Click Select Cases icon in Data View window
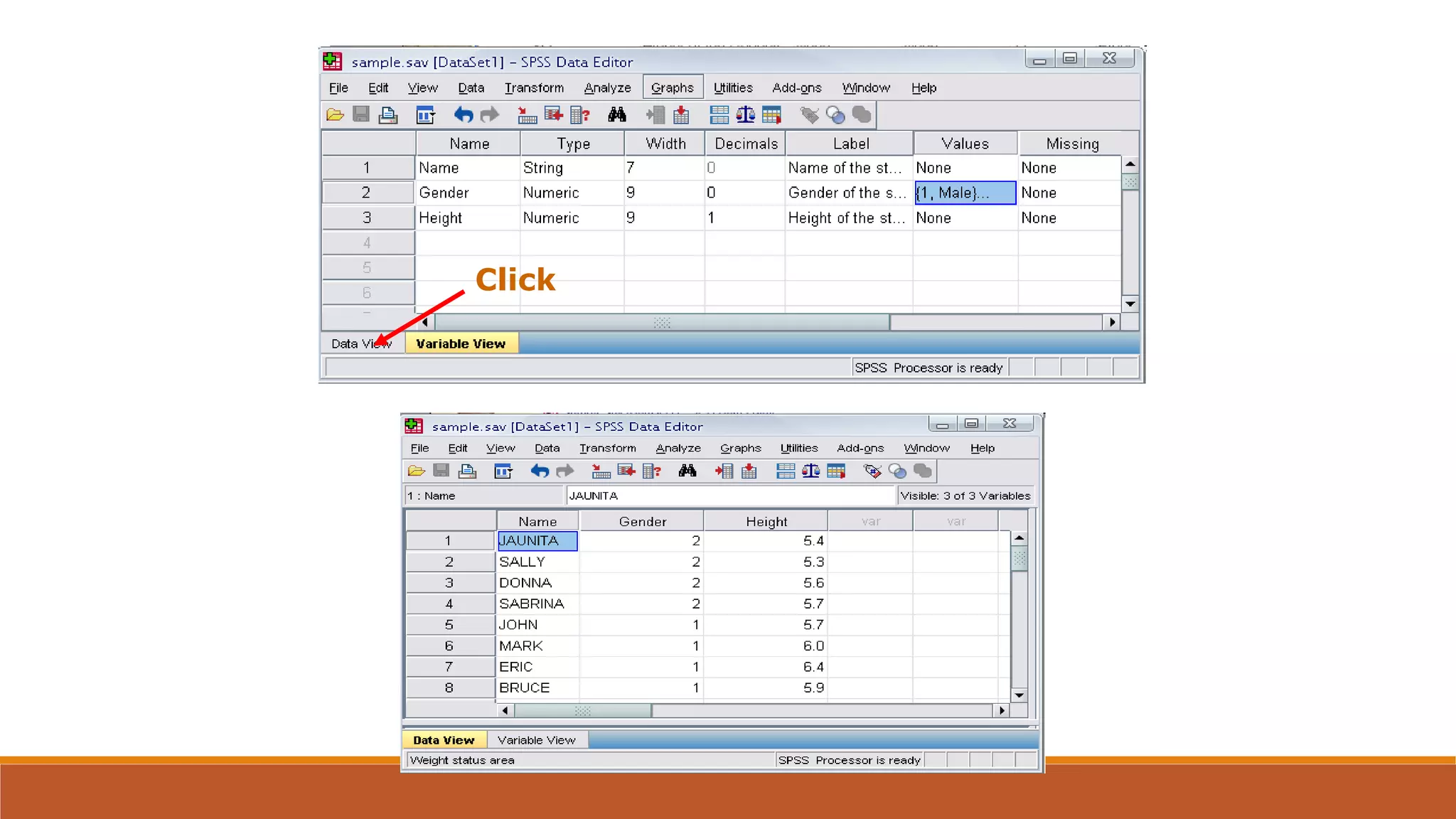 pyautogui.click(x=836, y=471)
